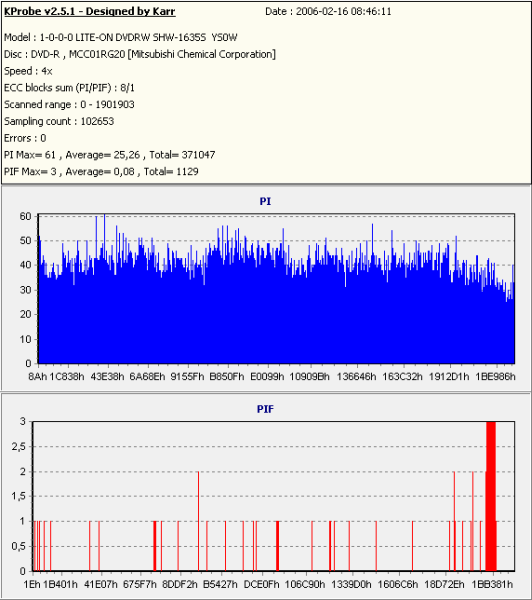Click the wide red PIF block reaching 3

click(x=491, y=496)
